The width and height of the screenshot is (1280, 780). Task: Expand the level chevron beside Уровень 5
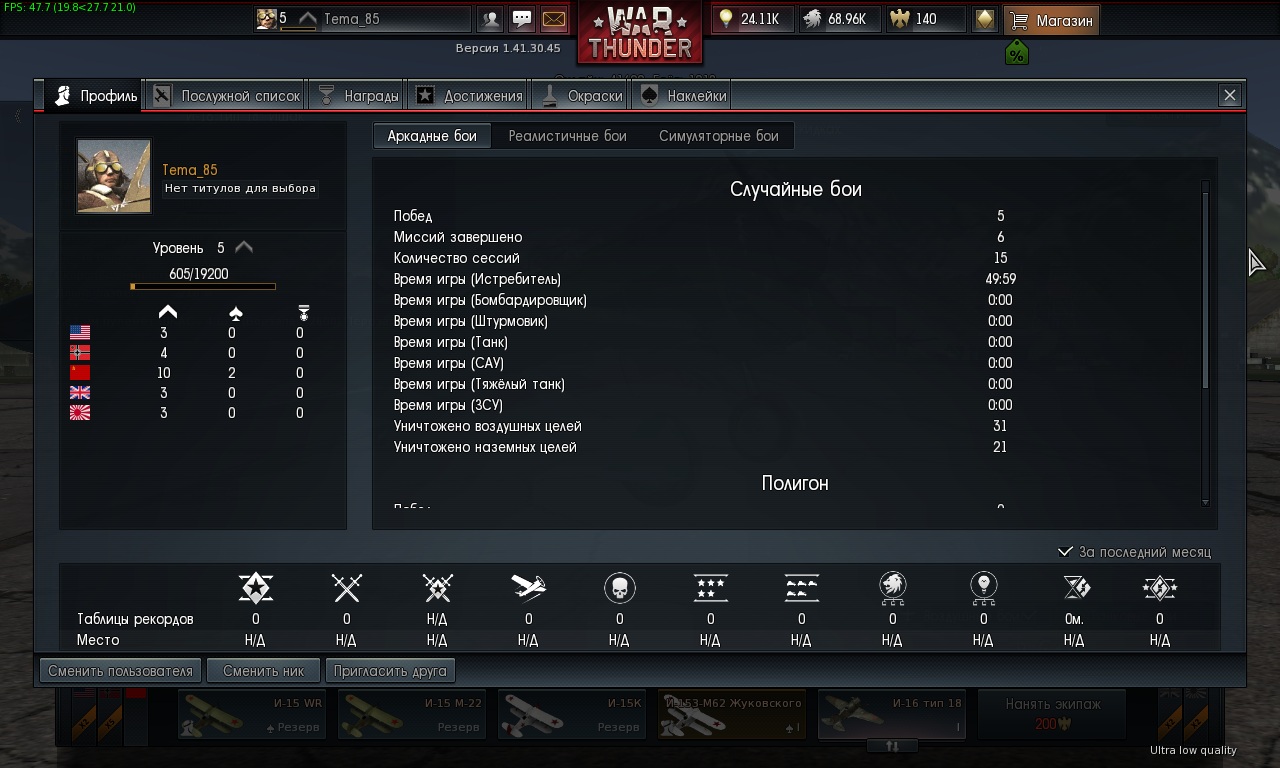coord(243,247)
